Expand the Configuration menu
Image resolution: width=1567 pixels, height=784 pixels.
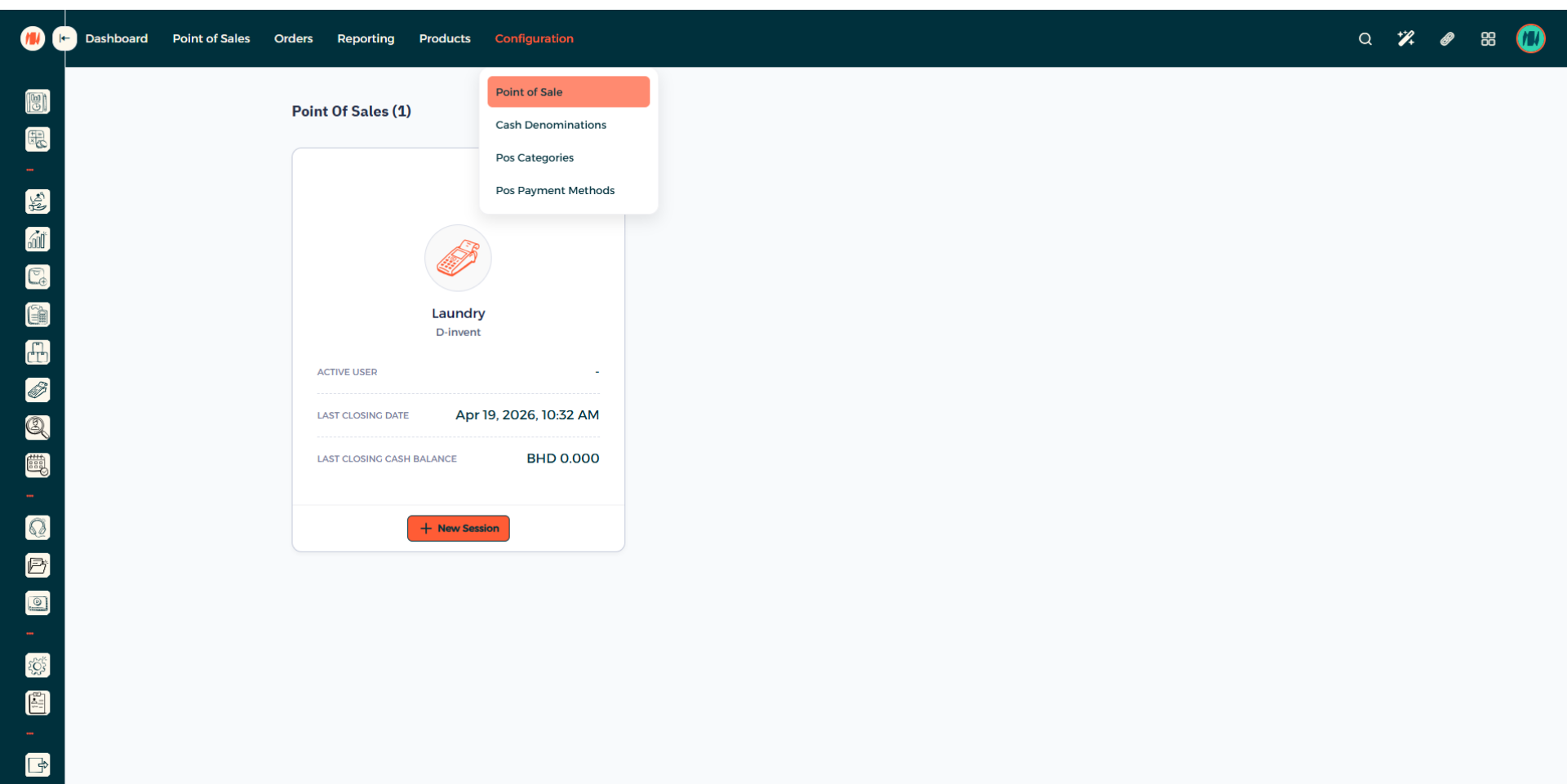[534, 38]
